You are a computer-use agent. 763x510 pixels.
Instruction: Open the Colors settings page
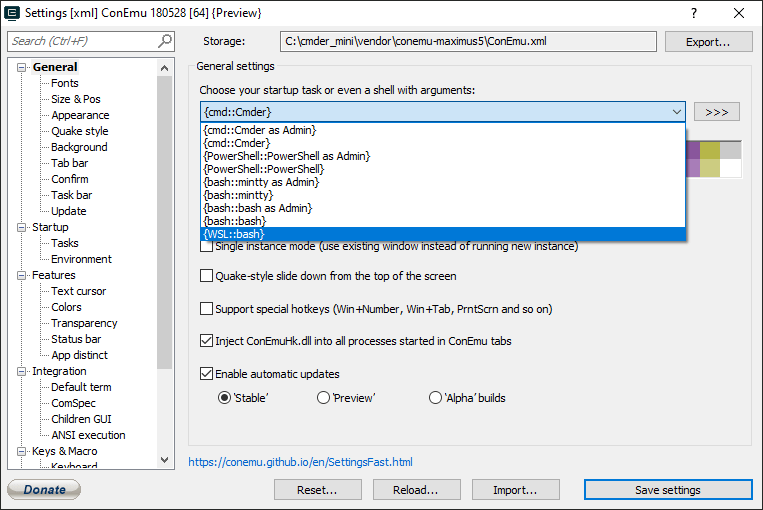click(x=66, y=307)
